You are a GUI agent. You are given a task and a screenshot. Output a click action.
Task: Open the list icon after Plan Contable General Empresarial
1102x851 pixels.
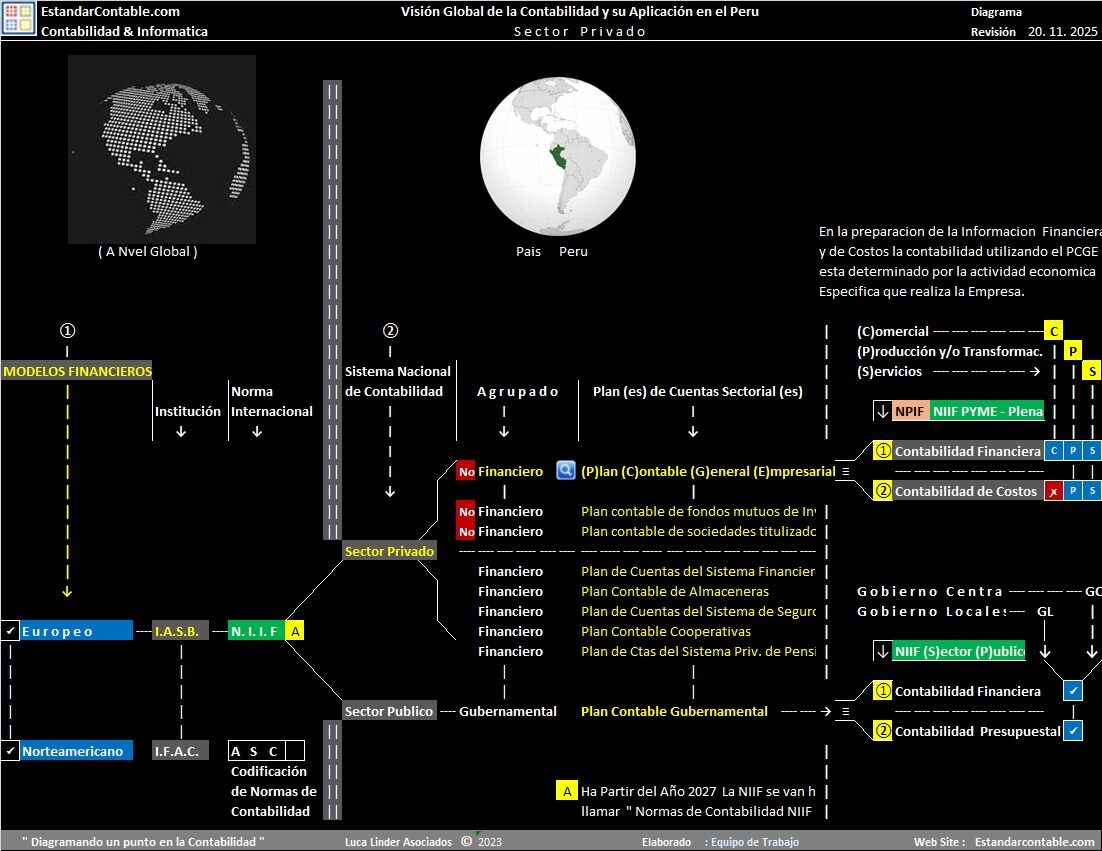tap(845, 471)
